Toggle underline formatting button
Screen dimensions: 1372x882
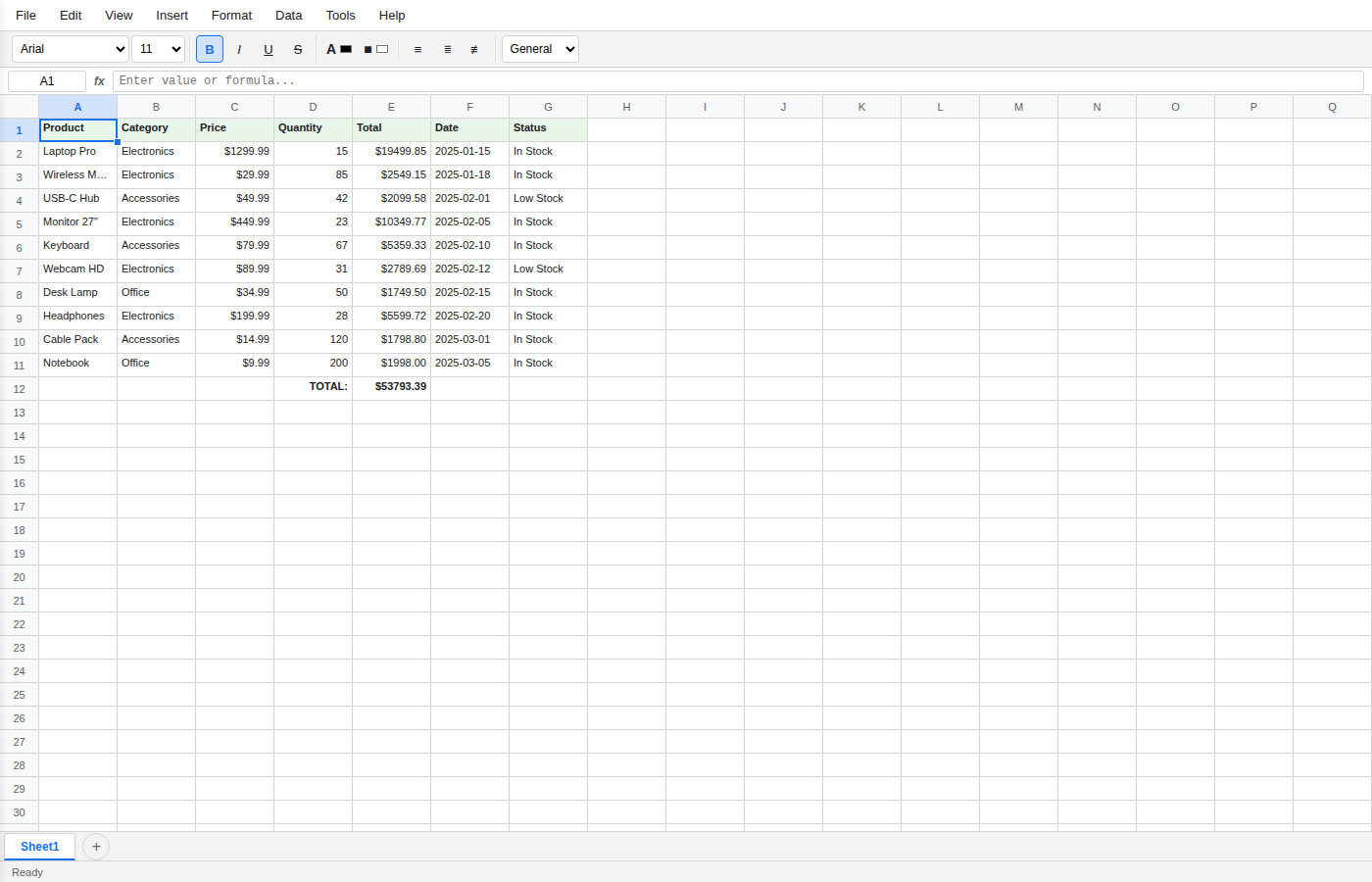pyautogui.click(x=269, y=49)
